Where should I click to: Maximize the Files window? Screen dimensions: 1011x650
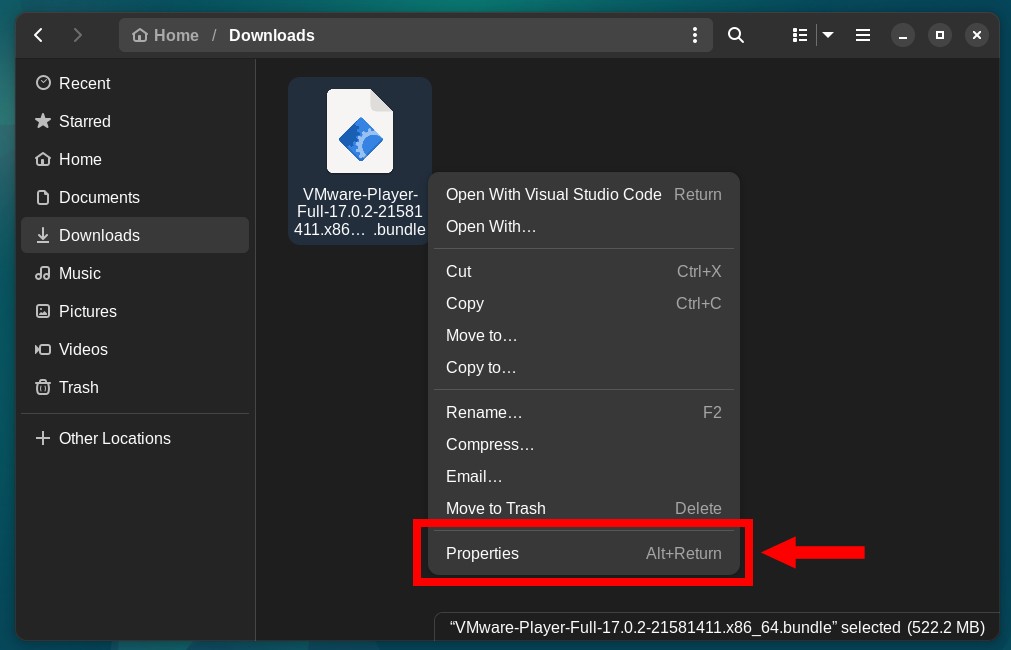[940, 35]
